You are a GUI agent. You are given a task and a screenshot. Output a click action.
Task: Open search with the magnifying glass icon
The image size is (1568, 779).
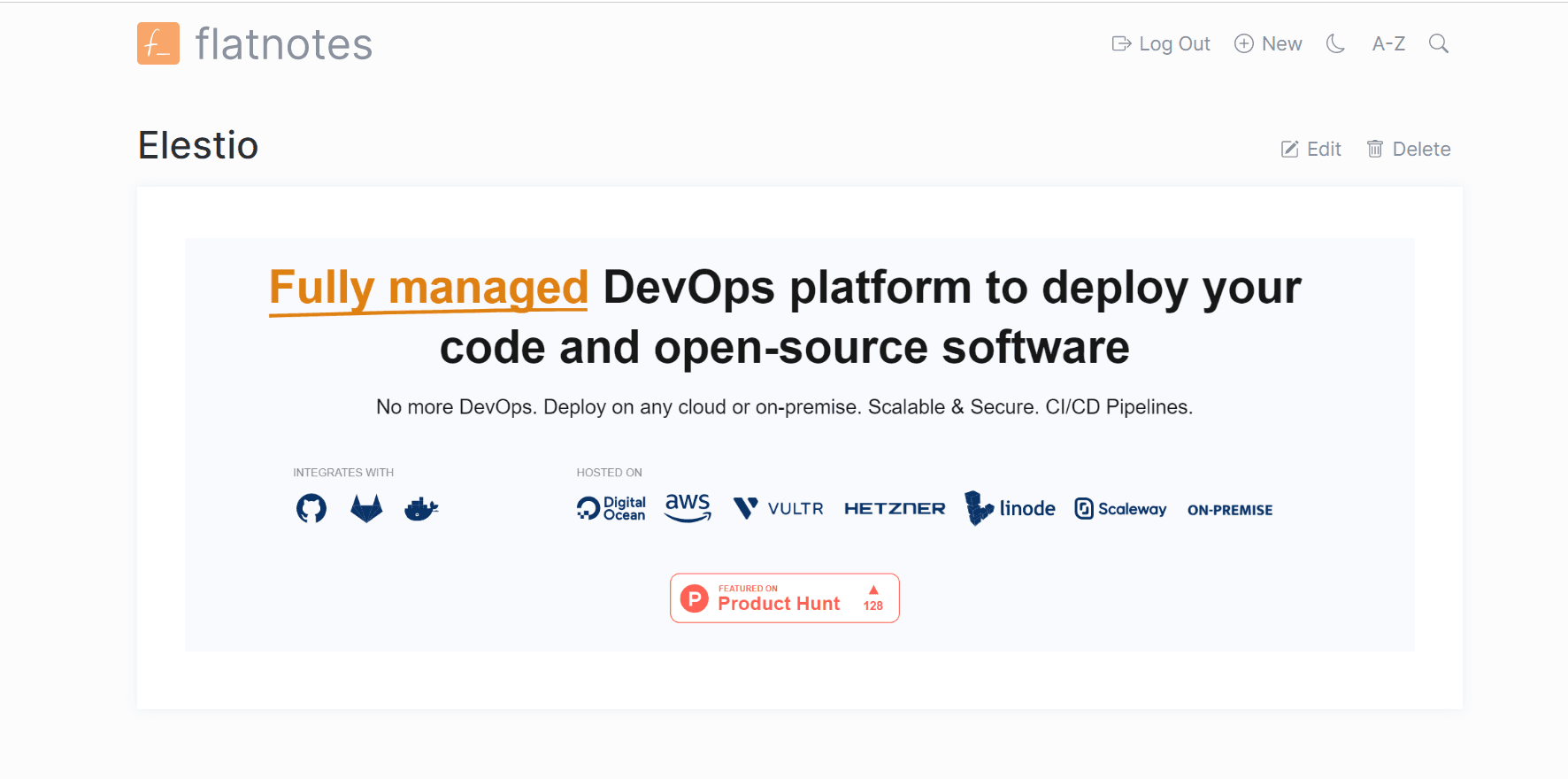[1439, 43]
